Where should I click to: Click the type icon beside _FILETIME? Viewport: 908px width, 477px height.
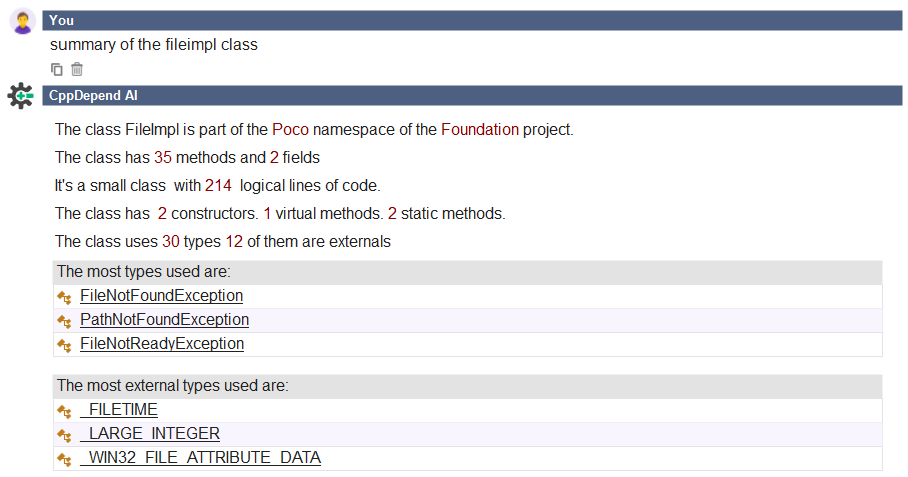64,411
